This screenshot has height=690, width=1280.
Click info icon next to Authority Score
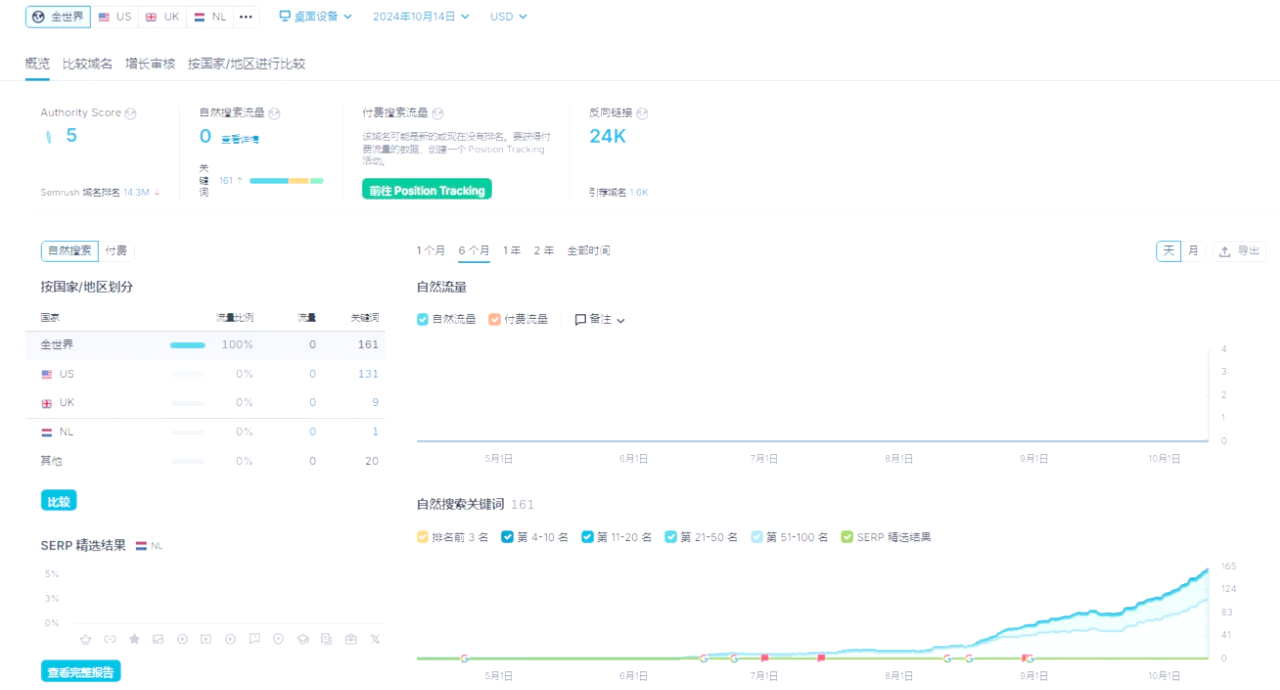pos(131,113)
